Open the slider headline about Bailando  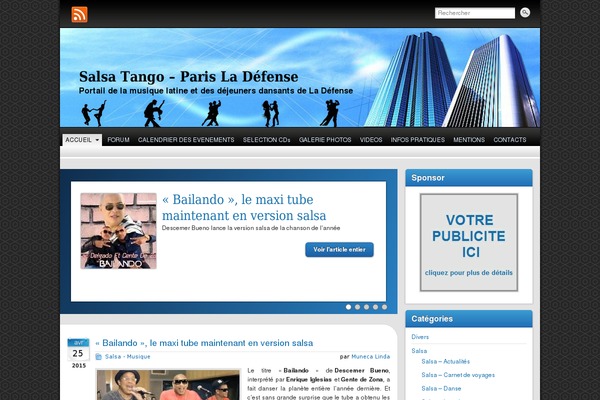(x=244, y=207)
